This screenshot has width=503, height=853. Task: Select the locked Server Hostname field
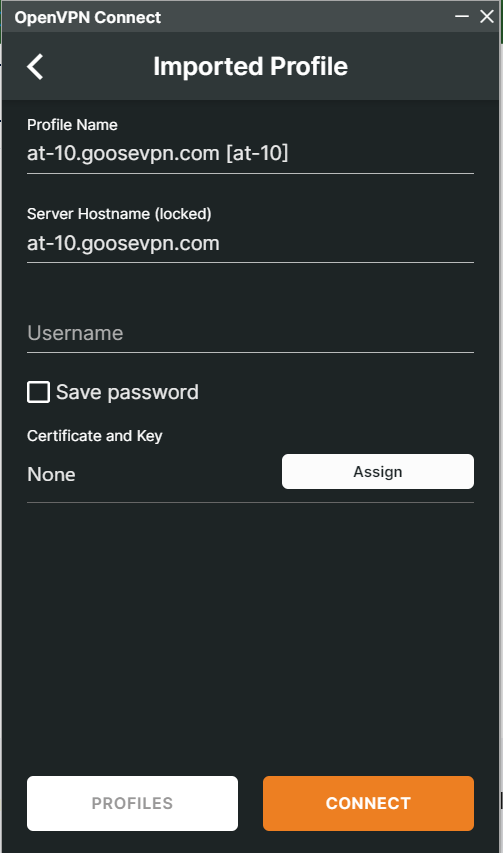250,243
